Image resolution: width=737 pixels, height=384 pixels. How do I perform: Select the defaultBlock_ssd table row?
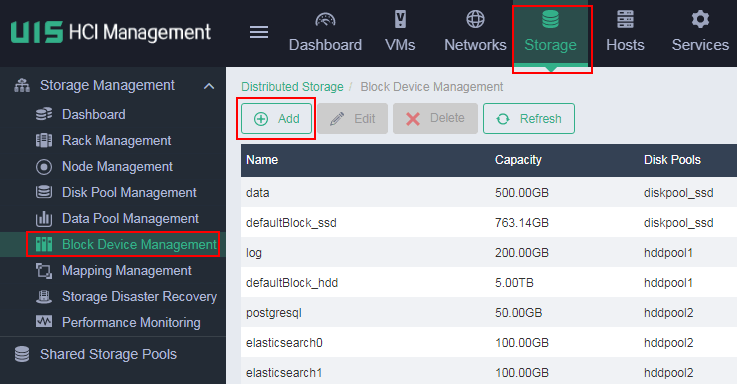click(489, 222)
